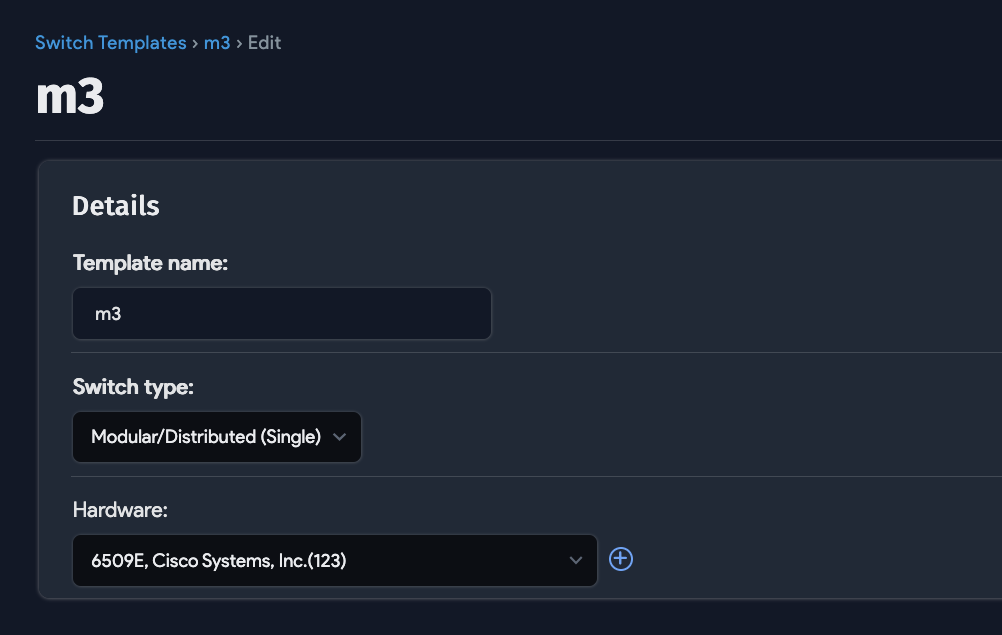Image resolution: width=1002 pixels, height=635 pixels.
Task: Click the "Hardware:" label
Action: (x=120, y=510)
